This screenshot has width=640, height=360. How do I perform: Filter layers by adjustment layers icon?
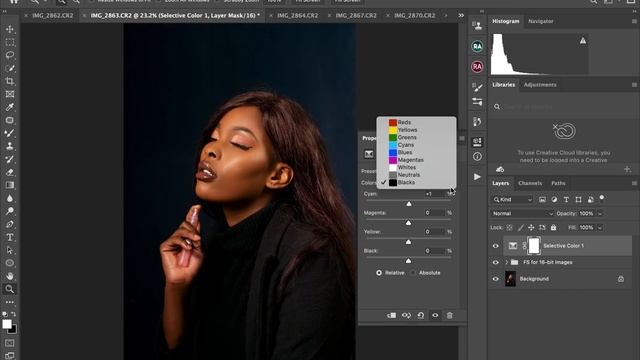tap(554, 200)
